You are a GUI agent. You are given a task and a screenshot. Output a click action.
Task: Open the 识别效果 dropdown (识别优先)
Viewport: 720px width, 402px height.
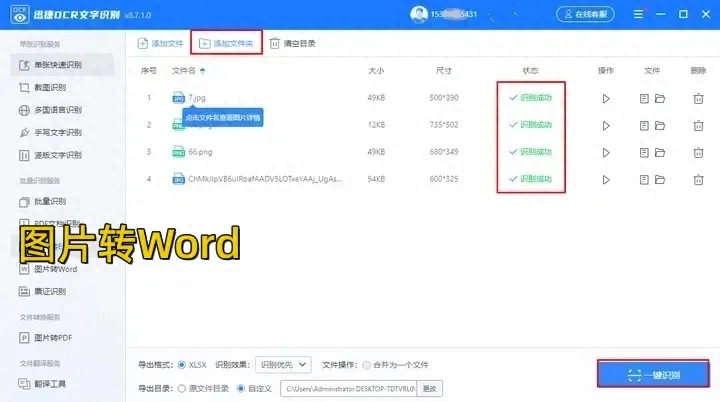click(283, 365)
